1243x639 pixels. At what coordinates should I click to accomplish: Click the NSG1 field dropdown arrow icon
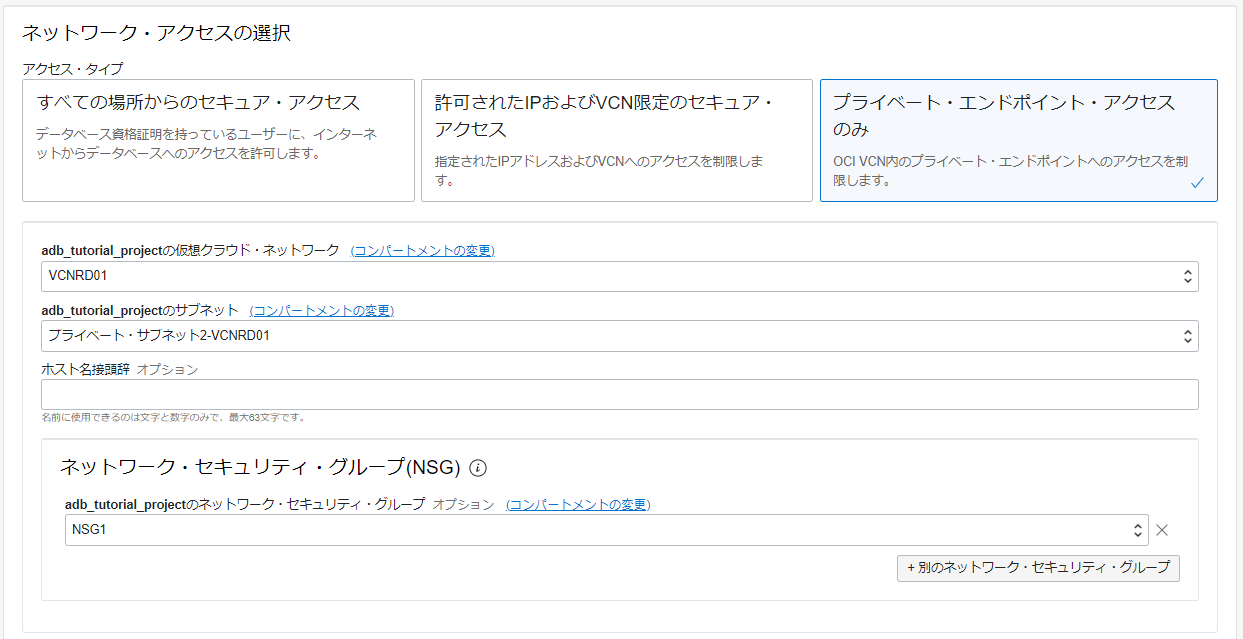click(1137, 529)
